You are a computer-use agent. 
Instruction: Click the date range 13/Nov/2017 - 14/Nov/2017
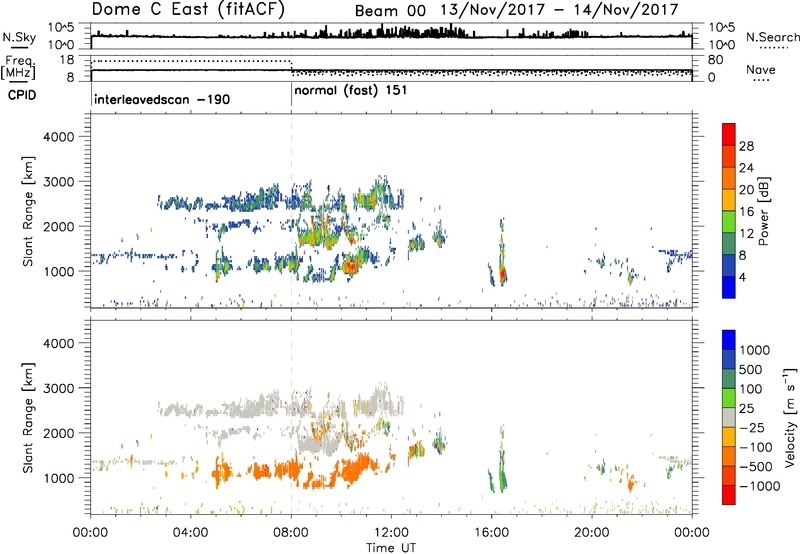[x=559, y=9]
